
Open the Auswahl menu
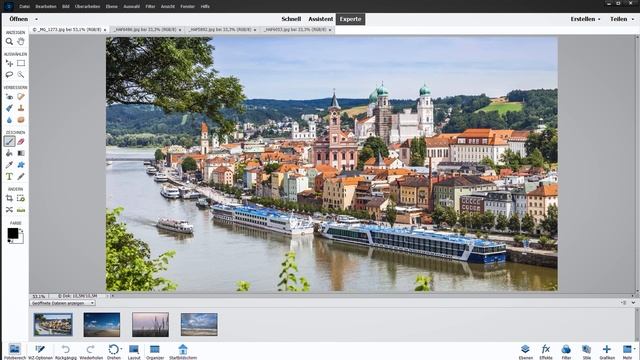(131, 7)
